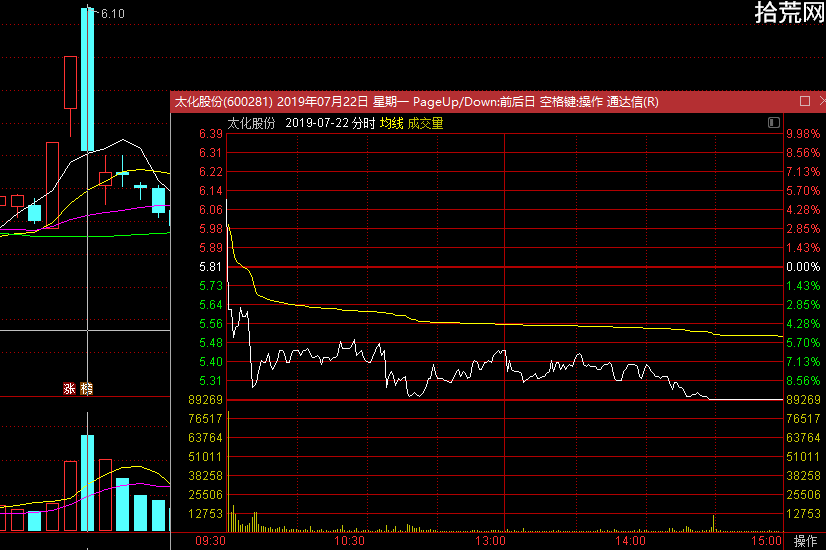Click the 6.14 price axis label
Image resolution: width=826 pixels, height=550 pixels.
click(211, 191)
